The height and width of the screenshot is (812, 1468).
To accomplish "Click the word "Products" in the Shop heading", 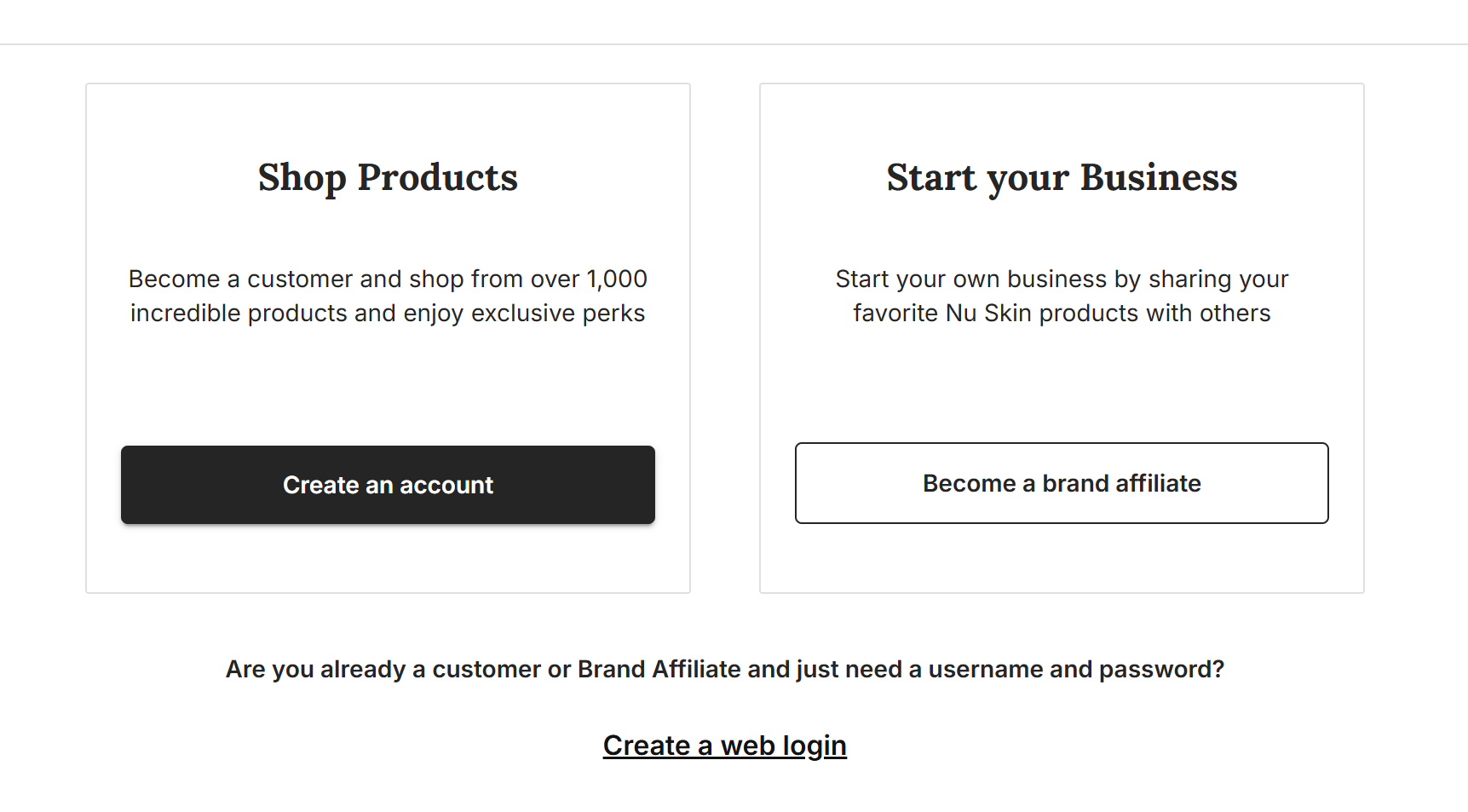I will pos(437,177).
